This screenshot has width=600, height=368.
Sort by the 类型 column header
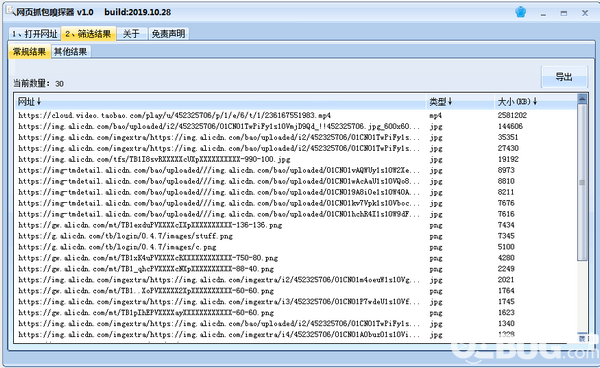click(460, 102)
